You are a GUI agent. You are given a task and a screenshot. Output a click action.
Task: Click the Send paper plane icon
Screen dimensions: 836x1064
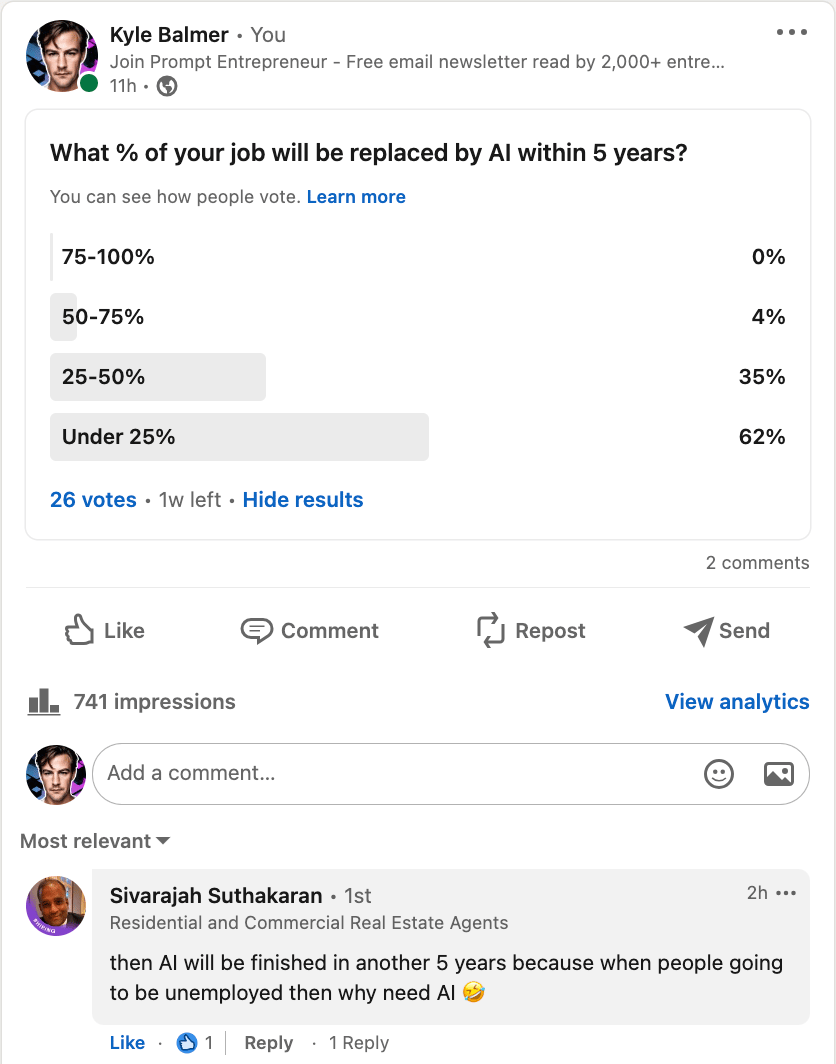[x=698, y=630]
